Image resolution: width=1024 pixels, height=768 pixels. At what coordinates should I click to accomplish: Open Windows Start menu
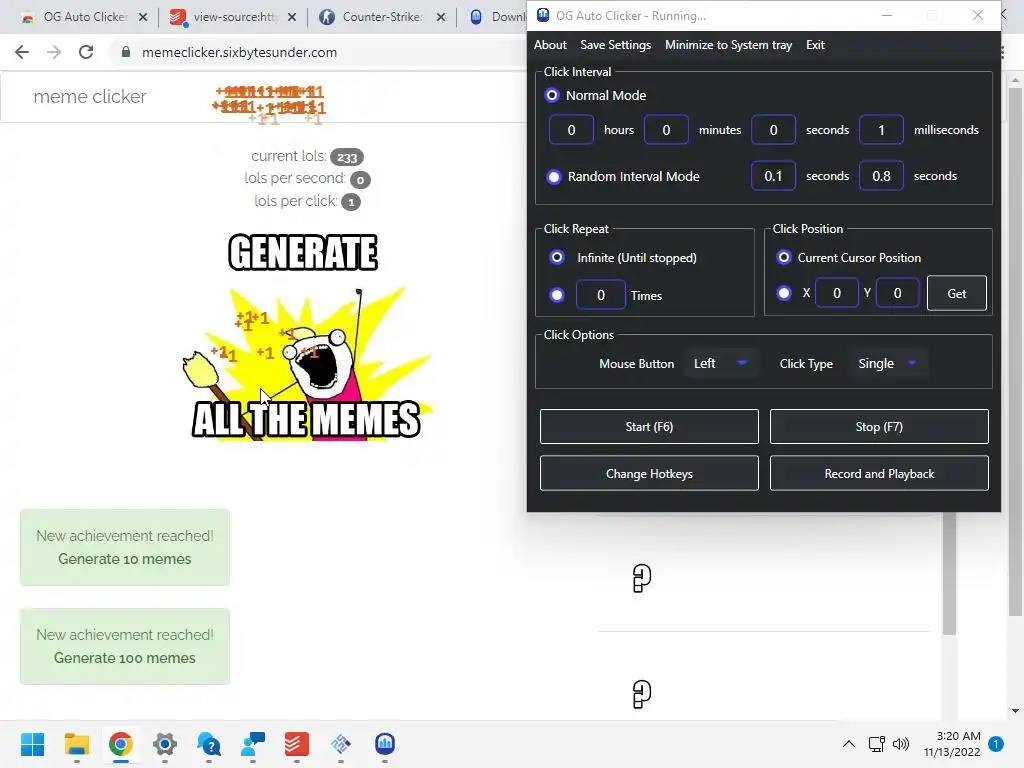tap(32, 744)
